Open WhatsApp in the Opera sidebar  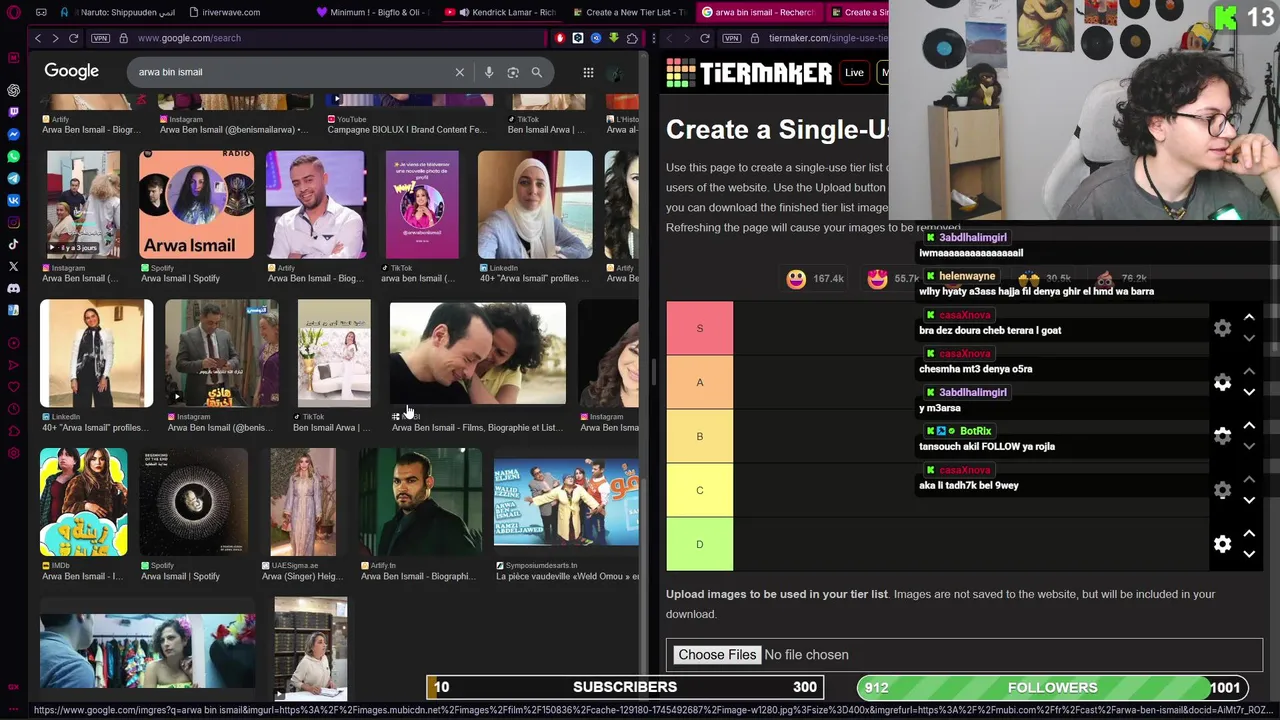click(13, 156)
